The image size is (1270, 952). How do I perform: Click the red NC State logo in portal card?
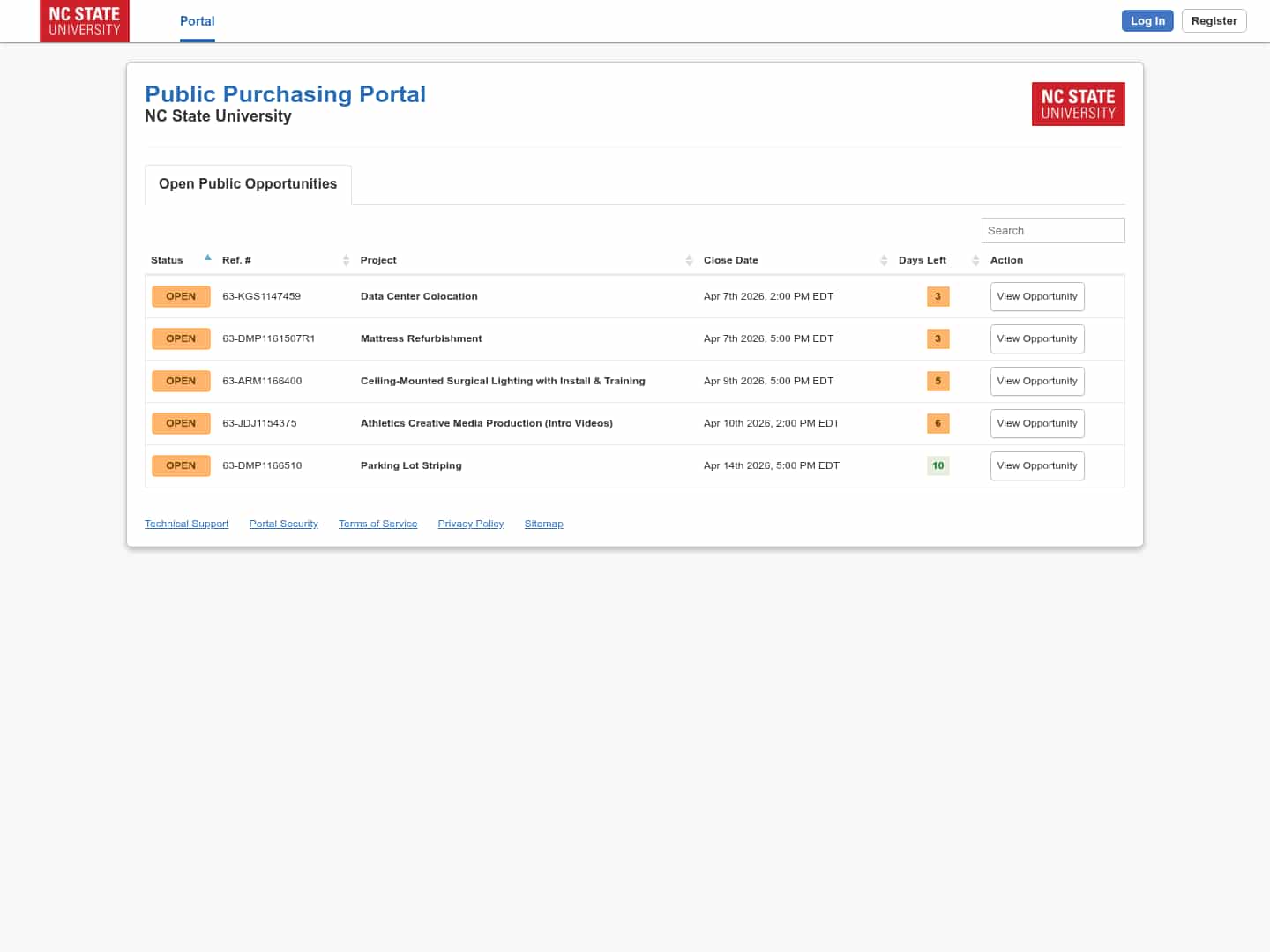pos(1078,104)
